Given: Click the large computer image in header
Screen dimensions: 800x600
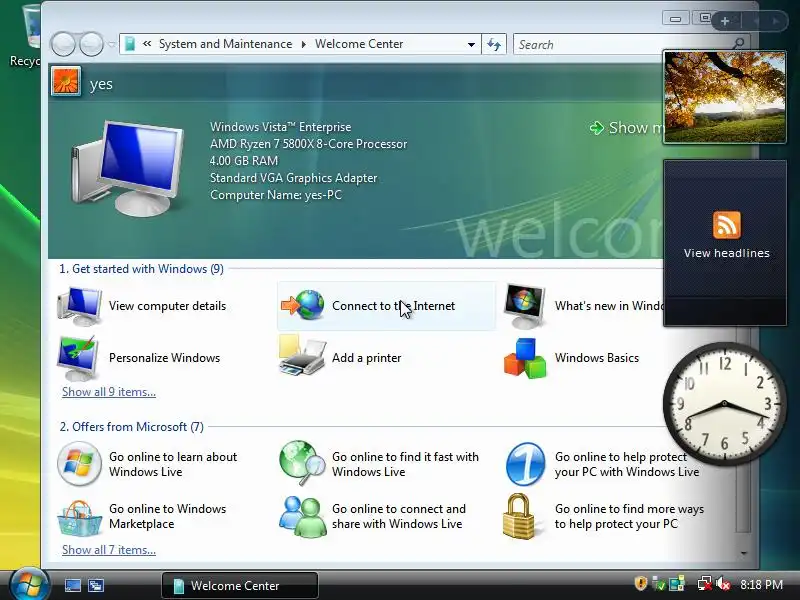Looking at the screenshot, I should pos(128,168).
